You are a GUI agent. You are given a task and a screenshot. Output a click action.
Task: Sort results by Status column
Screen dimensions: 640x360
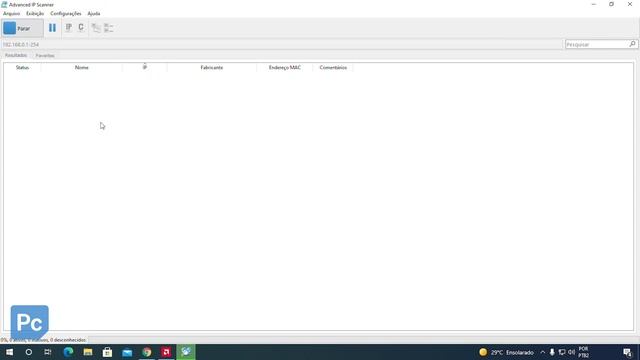pos(22,67)
